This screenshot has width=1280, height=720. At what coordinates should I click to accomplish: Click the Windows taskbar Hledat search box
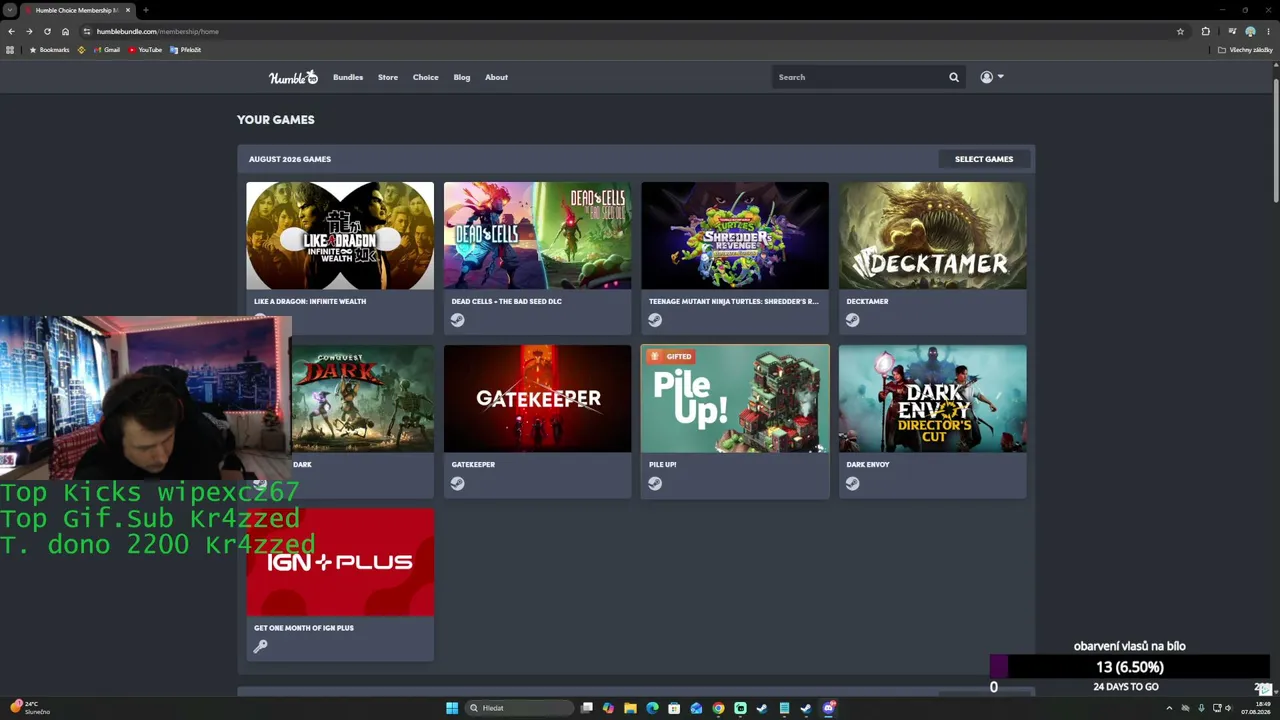tap(520, 708)
